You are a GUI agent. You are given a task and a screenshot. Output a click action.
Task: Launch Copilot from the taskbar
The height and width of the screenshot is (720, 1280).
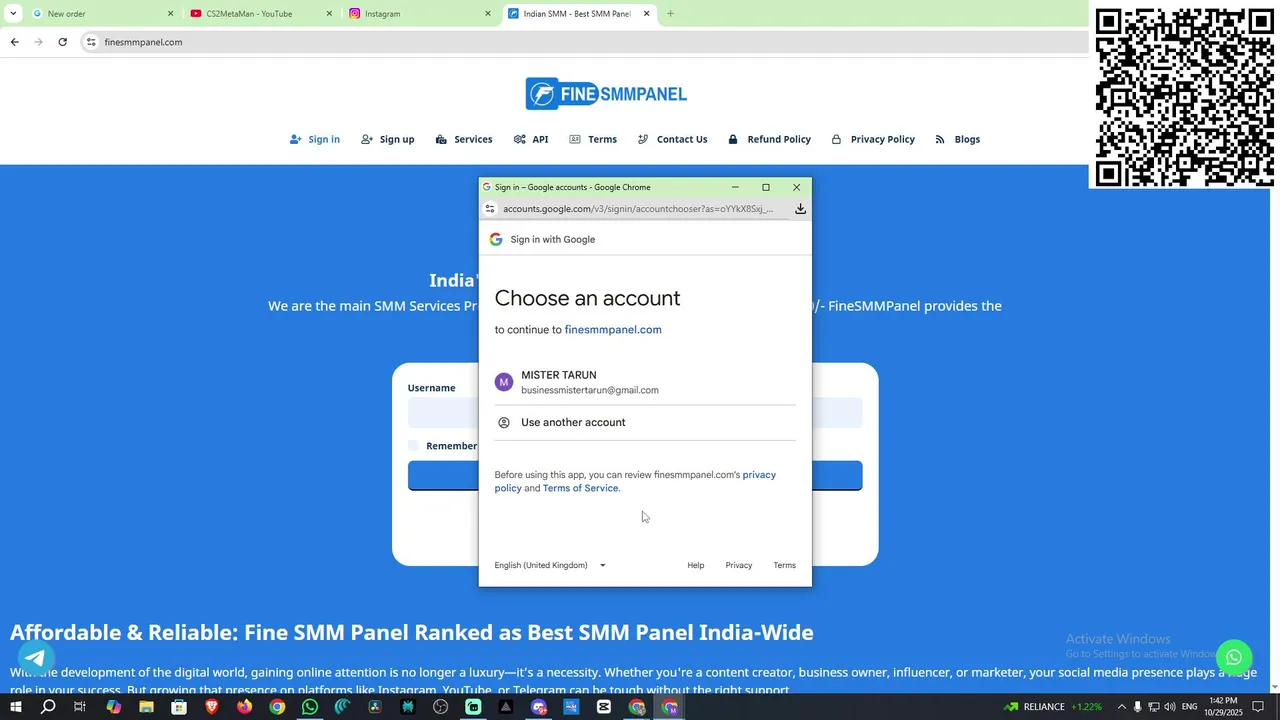pyautogui.click(x=113, y=707)
